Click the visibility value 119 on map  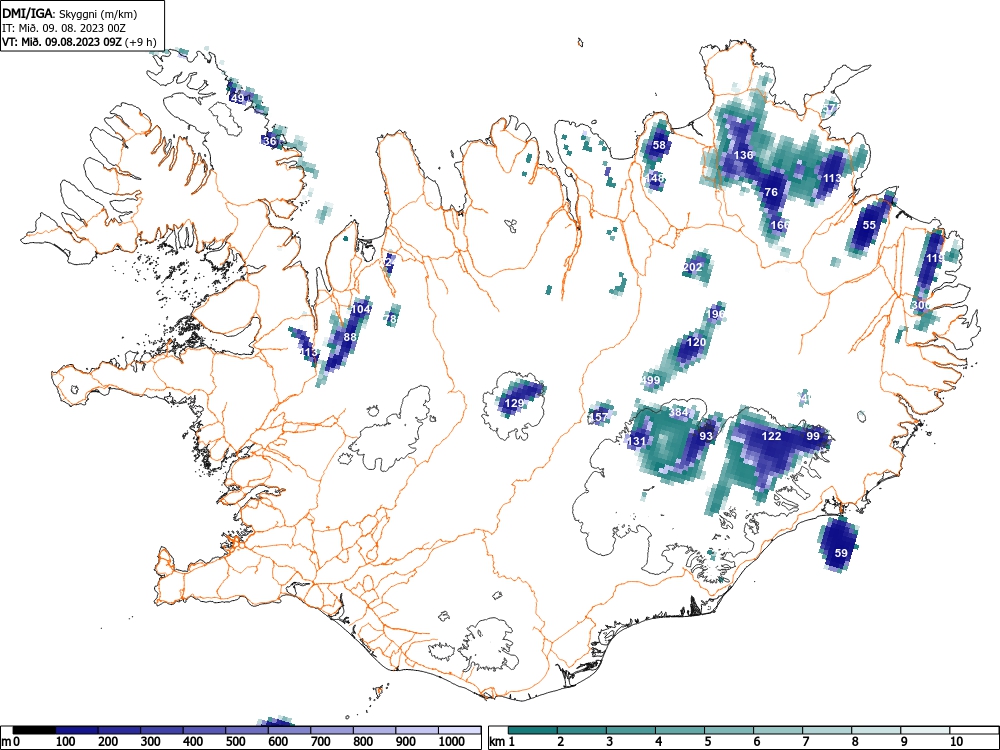coord(935,258)
